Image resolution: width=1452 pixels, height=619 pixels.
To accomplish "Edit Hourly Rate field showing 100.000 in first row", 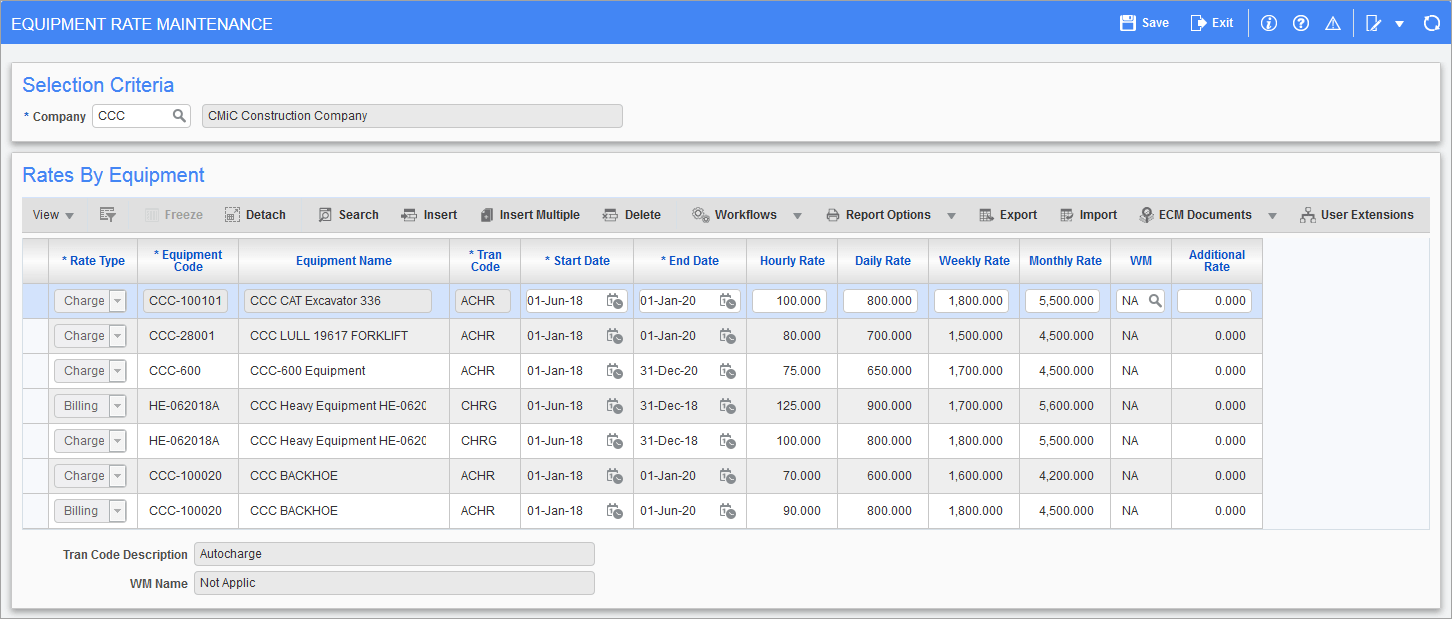I will 790,301.
